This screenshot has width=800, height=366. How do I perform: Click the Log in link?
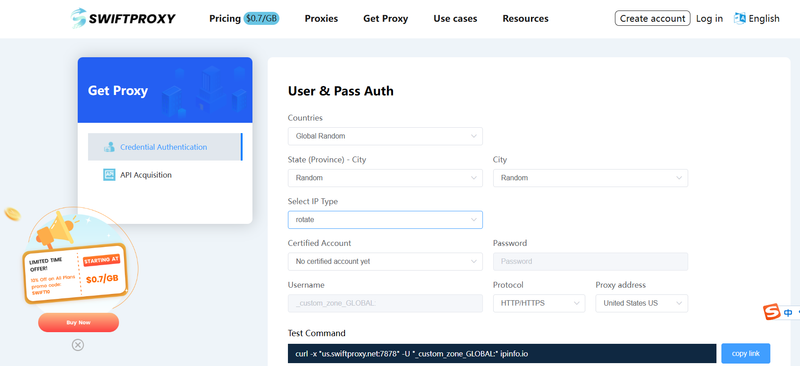click(x=709, y=18)
